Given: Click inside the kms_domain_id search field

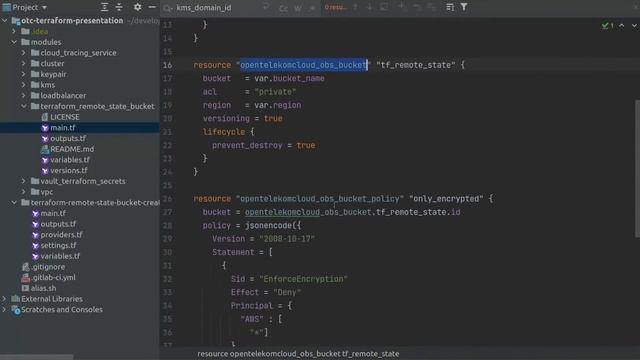Looking at the screenshot, I should coord(216,8).
